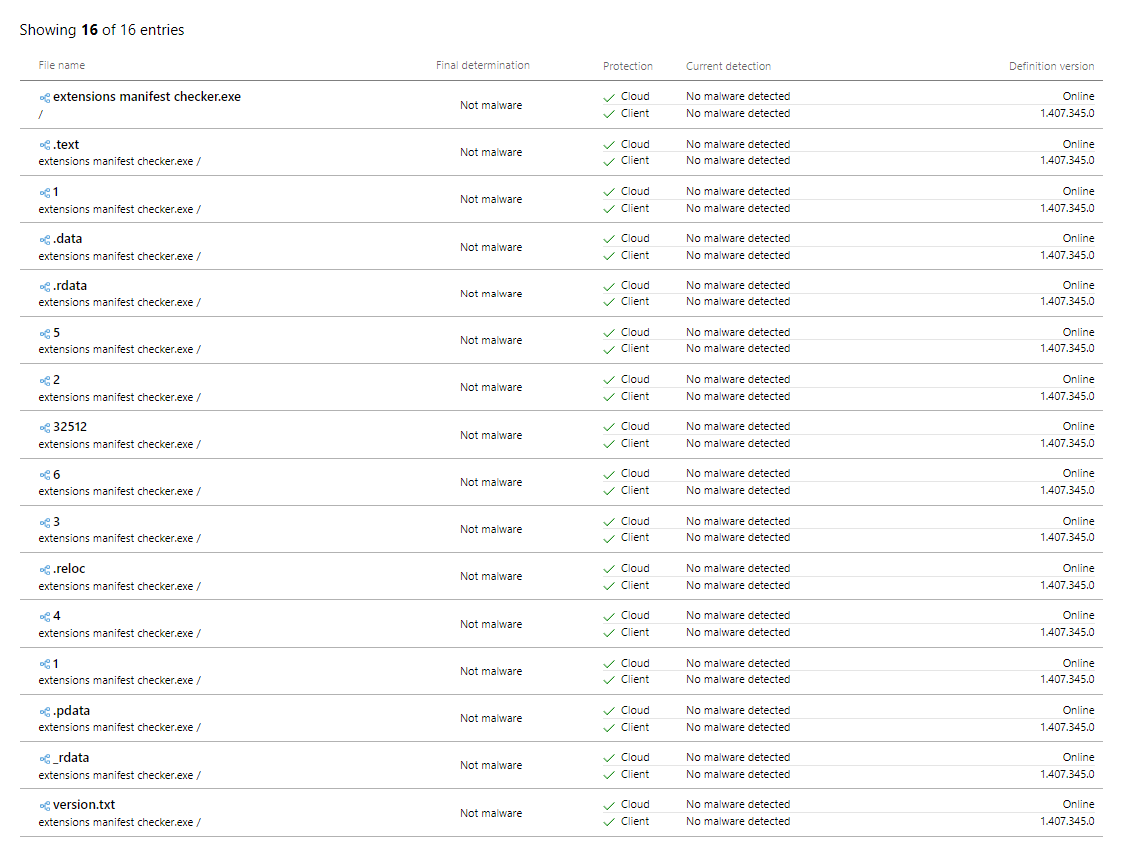Open the .reloc section entry
The width and height of the screenshot is (1131, 856).
pyautogui.click(x=69, y=568)
